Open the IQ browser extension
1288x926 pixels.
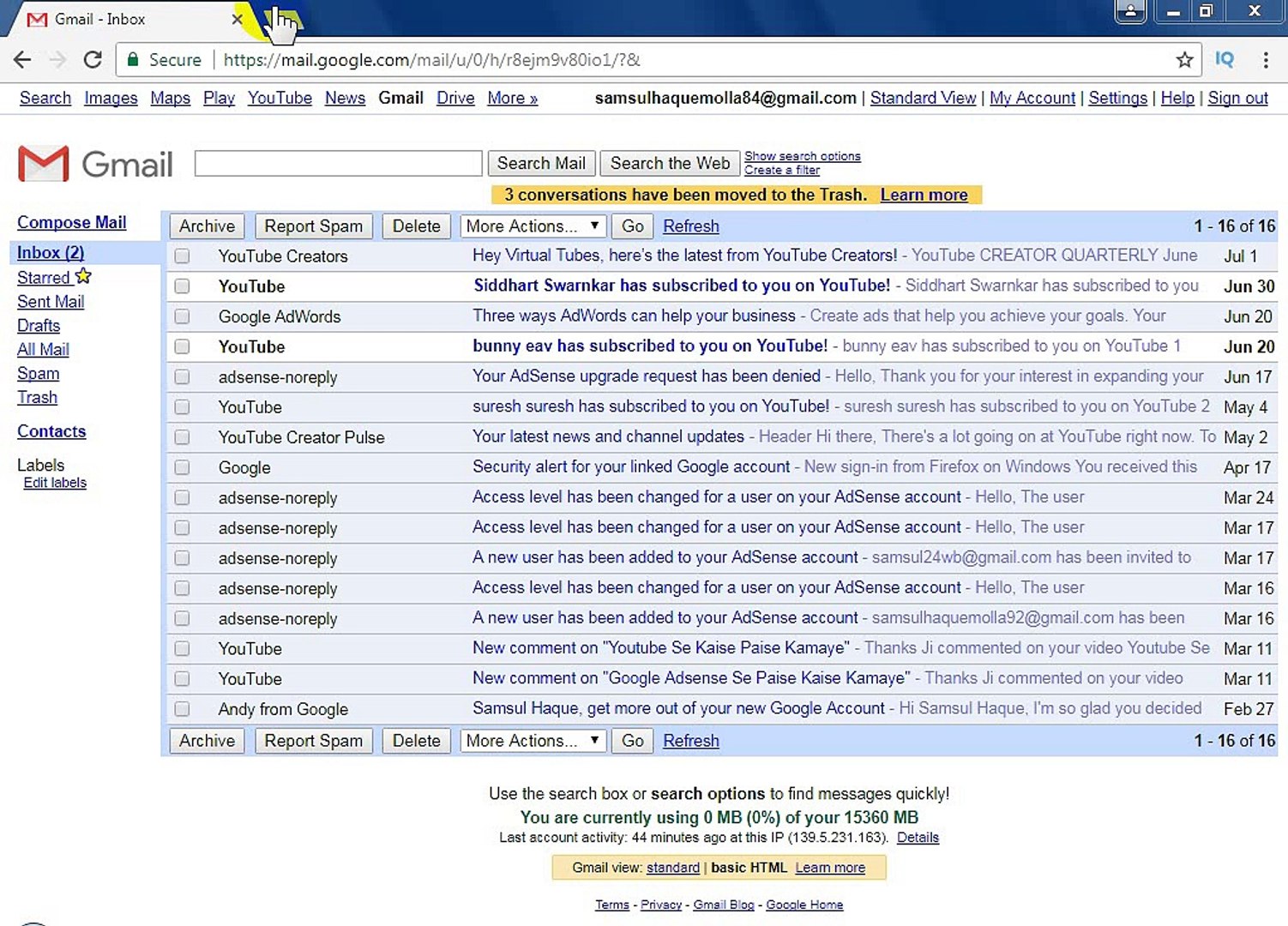(1225, 59)
